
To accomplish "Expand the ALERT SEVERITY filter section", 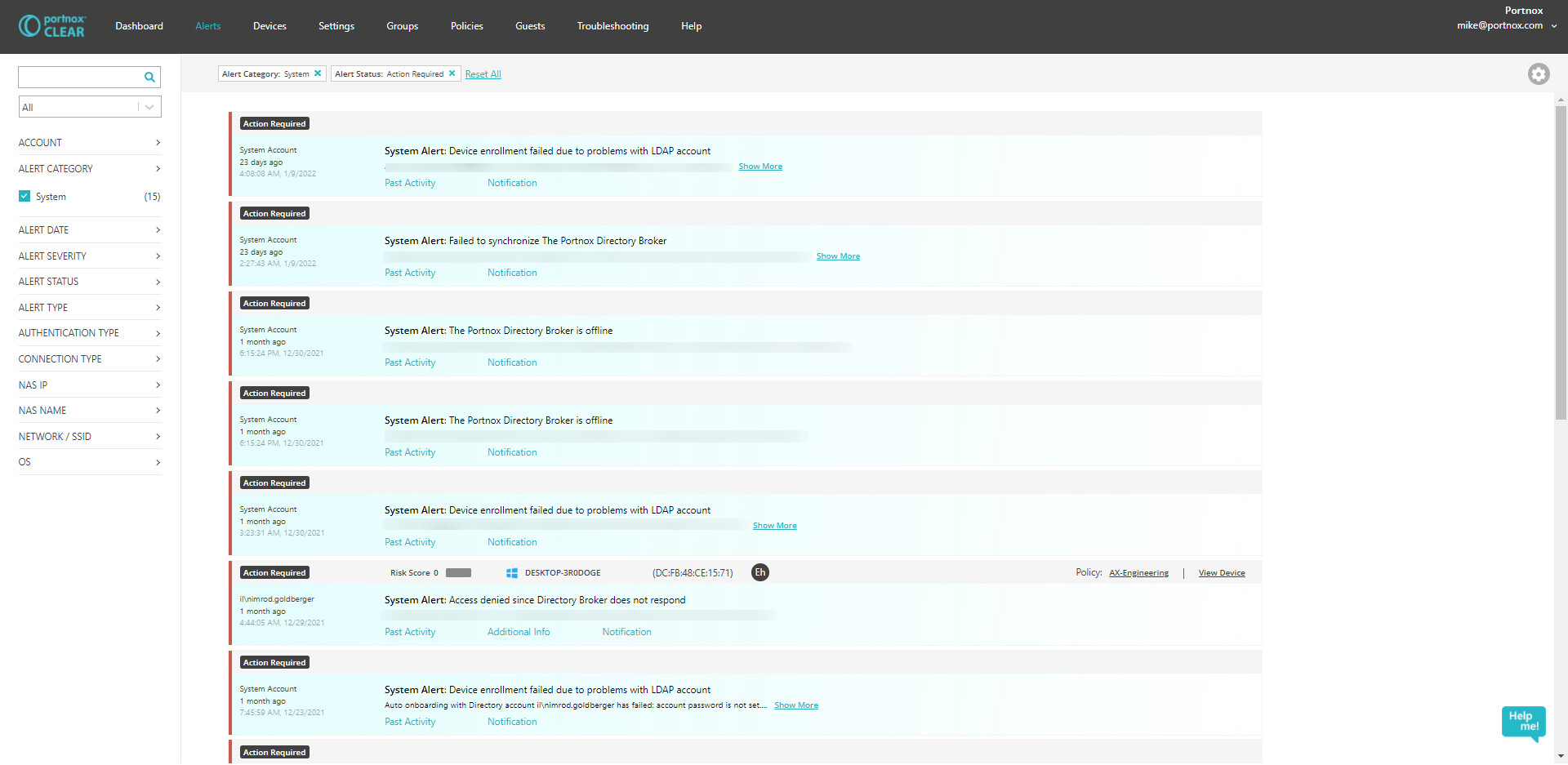I will tap(90, 256).
